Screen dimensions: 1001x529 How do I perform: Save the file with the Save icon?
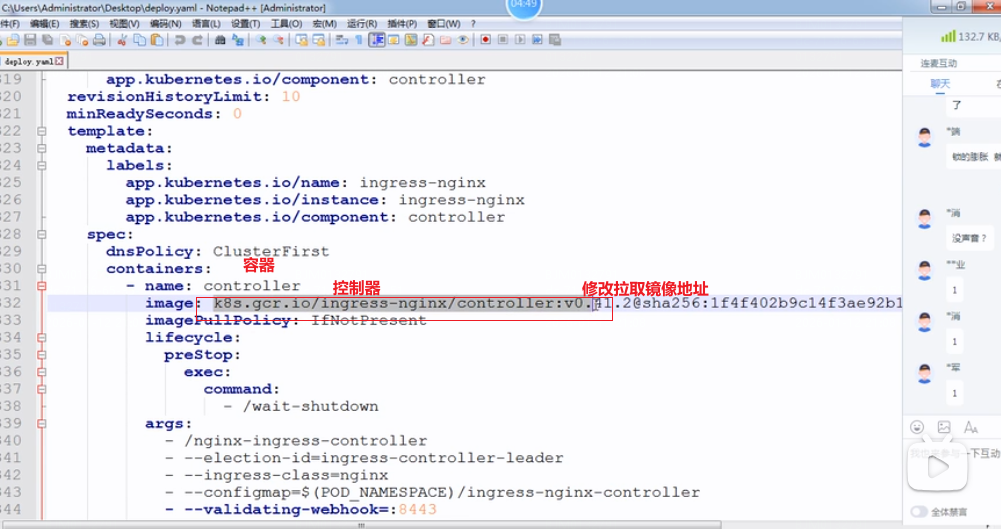(x=30, y=40)
